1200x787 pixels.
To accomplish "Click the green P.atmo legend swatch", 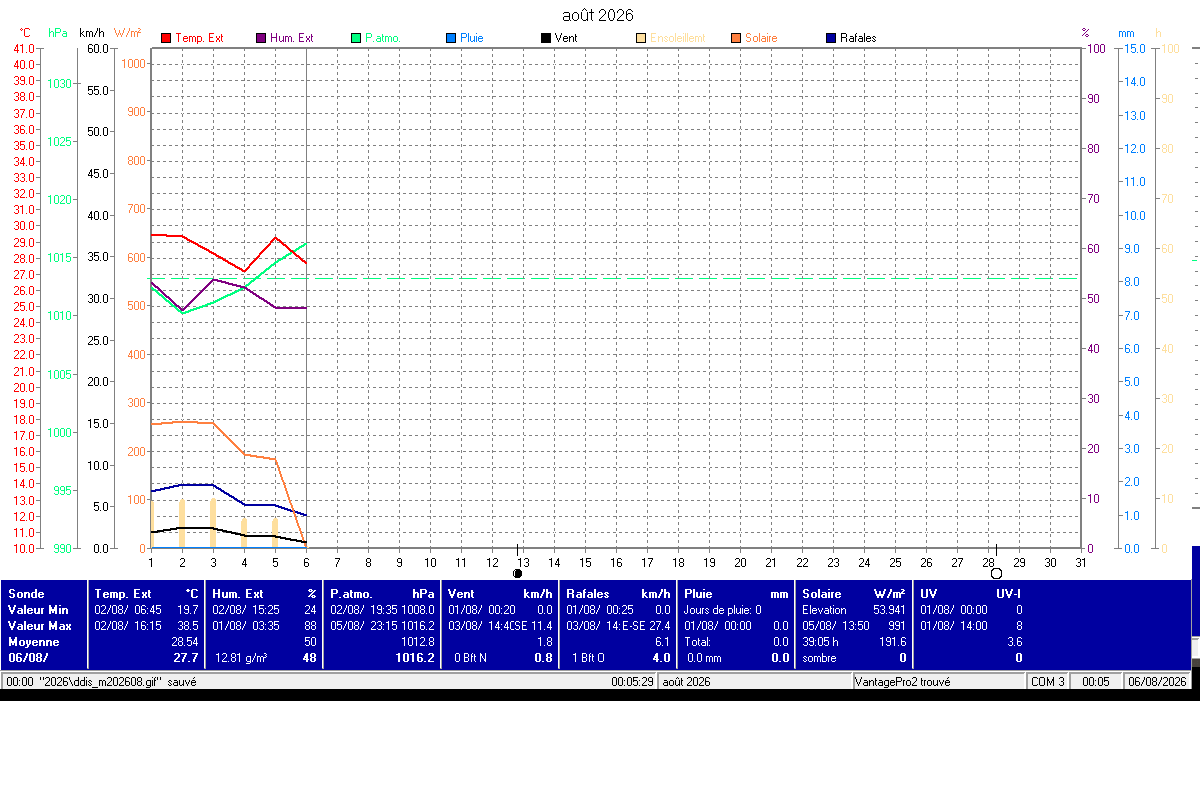I will coord(356,38).
